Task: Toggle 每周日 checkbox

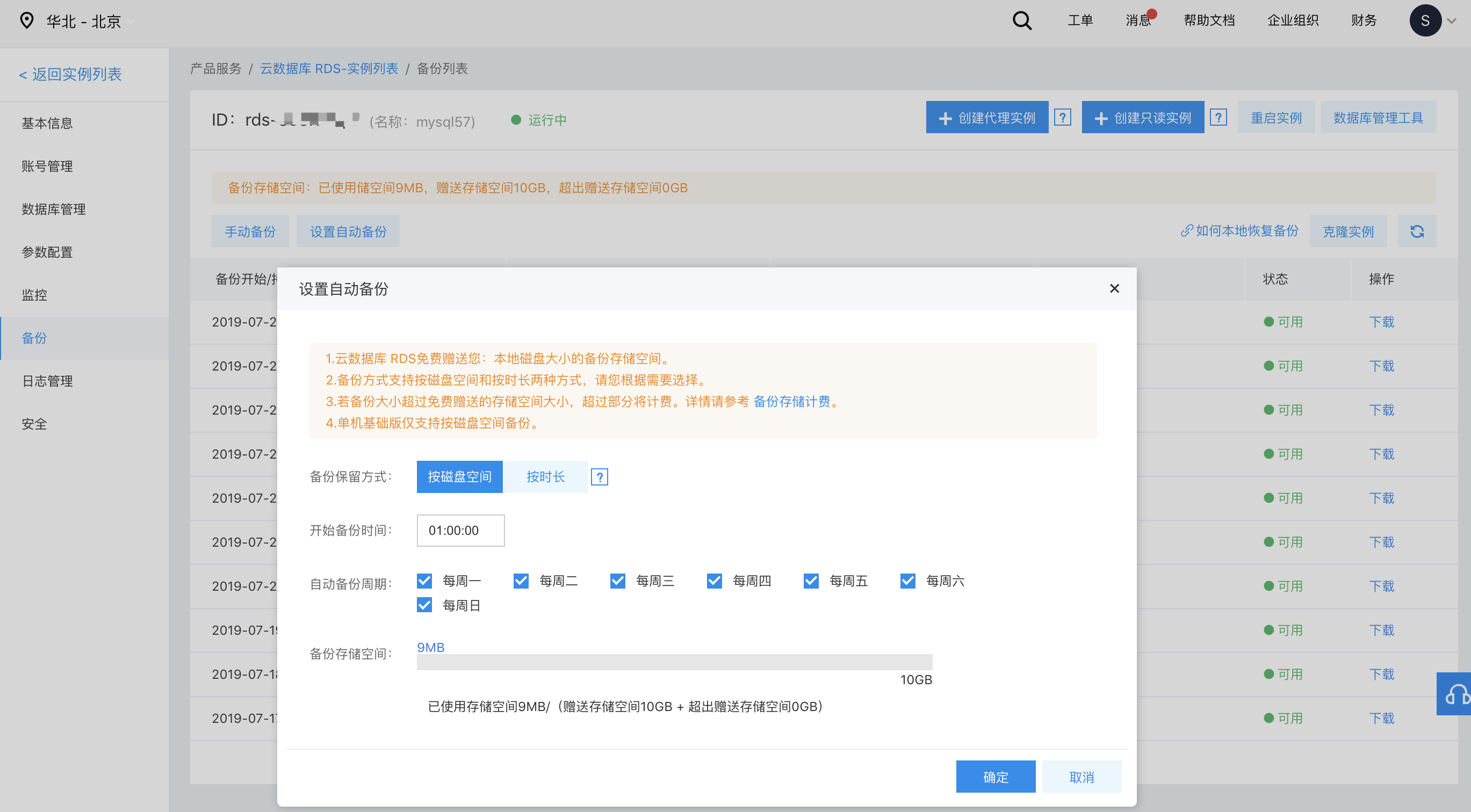Action: tap(424, 605)
